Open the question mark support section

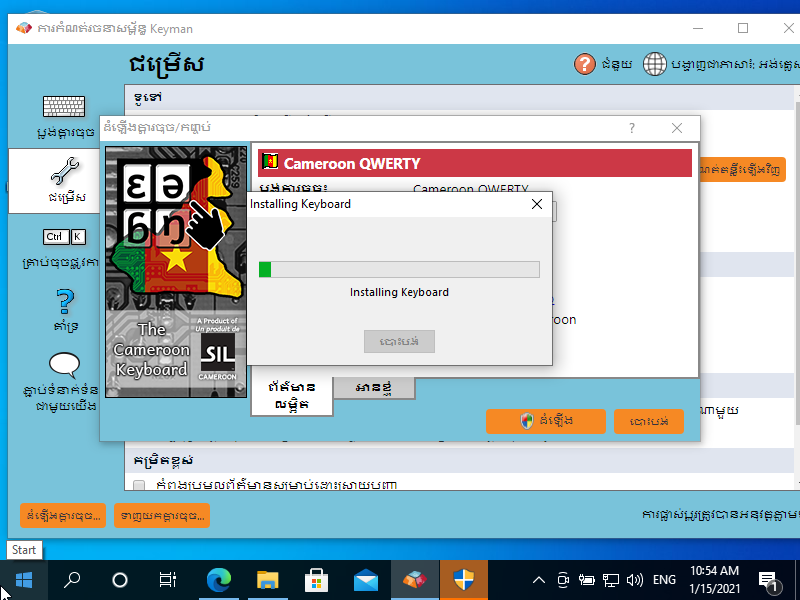pos(65,302)
